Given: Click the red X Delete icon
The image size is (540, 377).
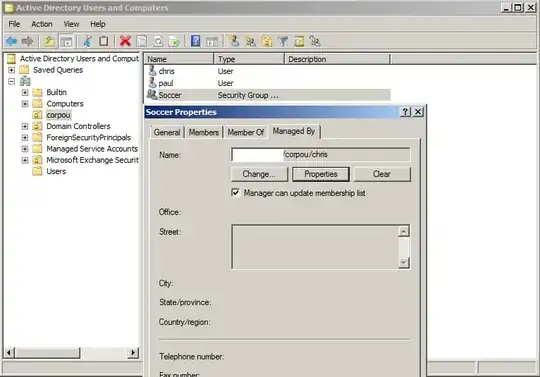Looking at the screenshot, I should click(125, 41).
